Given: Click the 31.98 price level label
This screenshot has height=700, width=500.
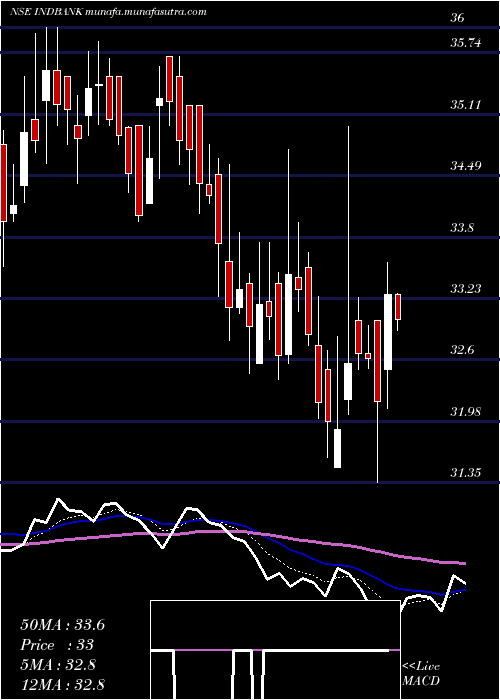Looking at the screenshot, I should coord(466,412).
